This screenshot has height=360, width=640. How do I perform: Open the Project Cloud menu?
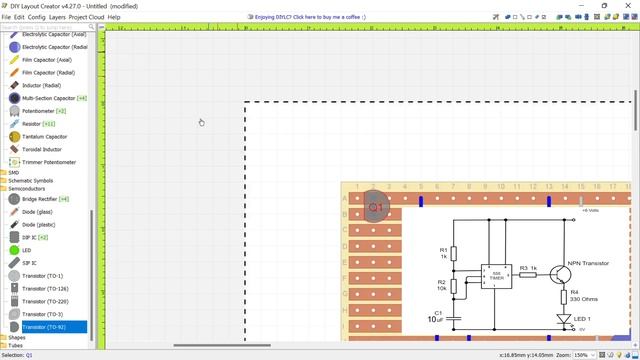click(86, 17)
